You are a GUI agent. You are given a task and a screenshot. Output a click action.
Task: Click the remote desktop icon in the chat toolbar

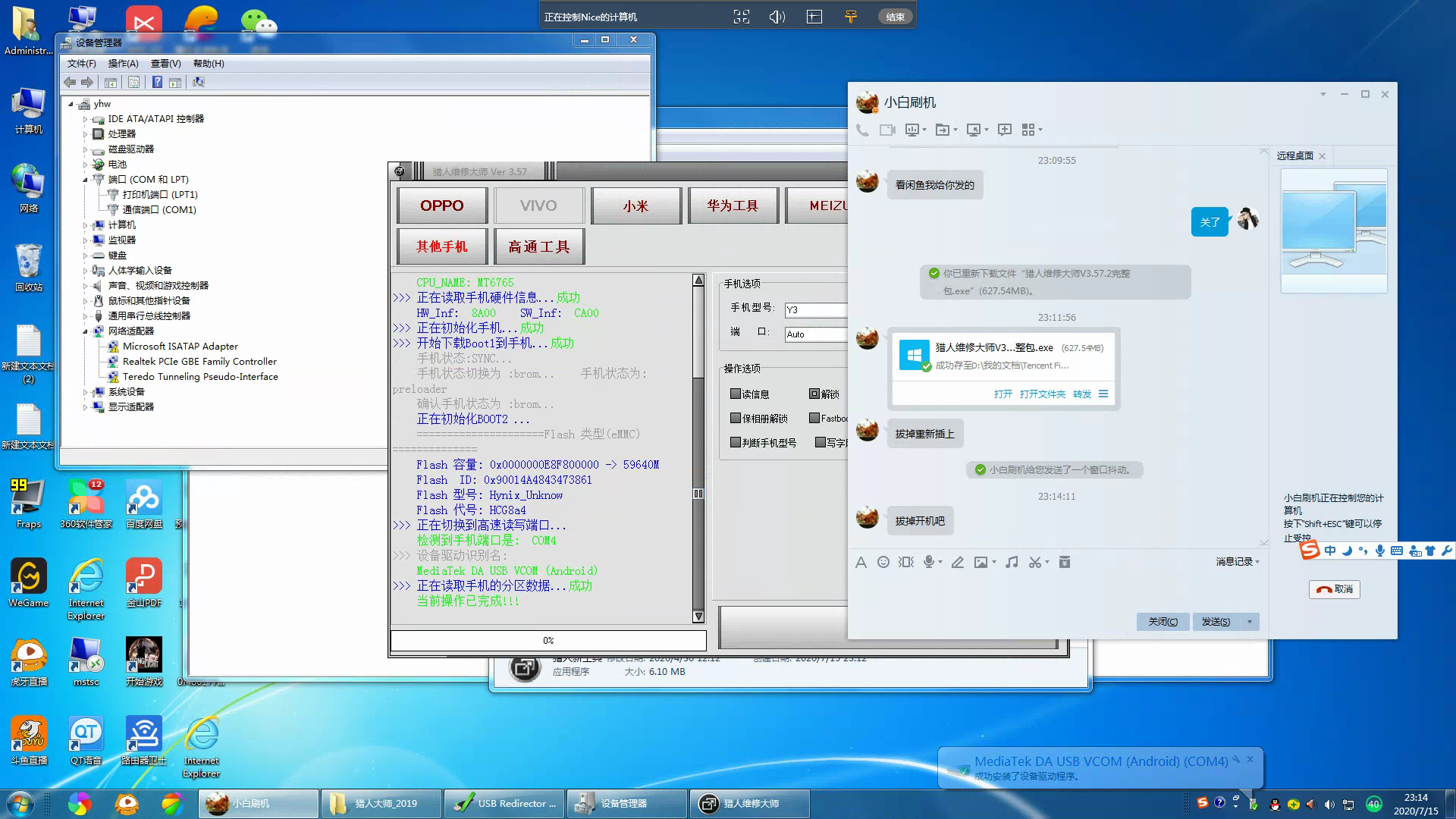click(x=974, y=130)
